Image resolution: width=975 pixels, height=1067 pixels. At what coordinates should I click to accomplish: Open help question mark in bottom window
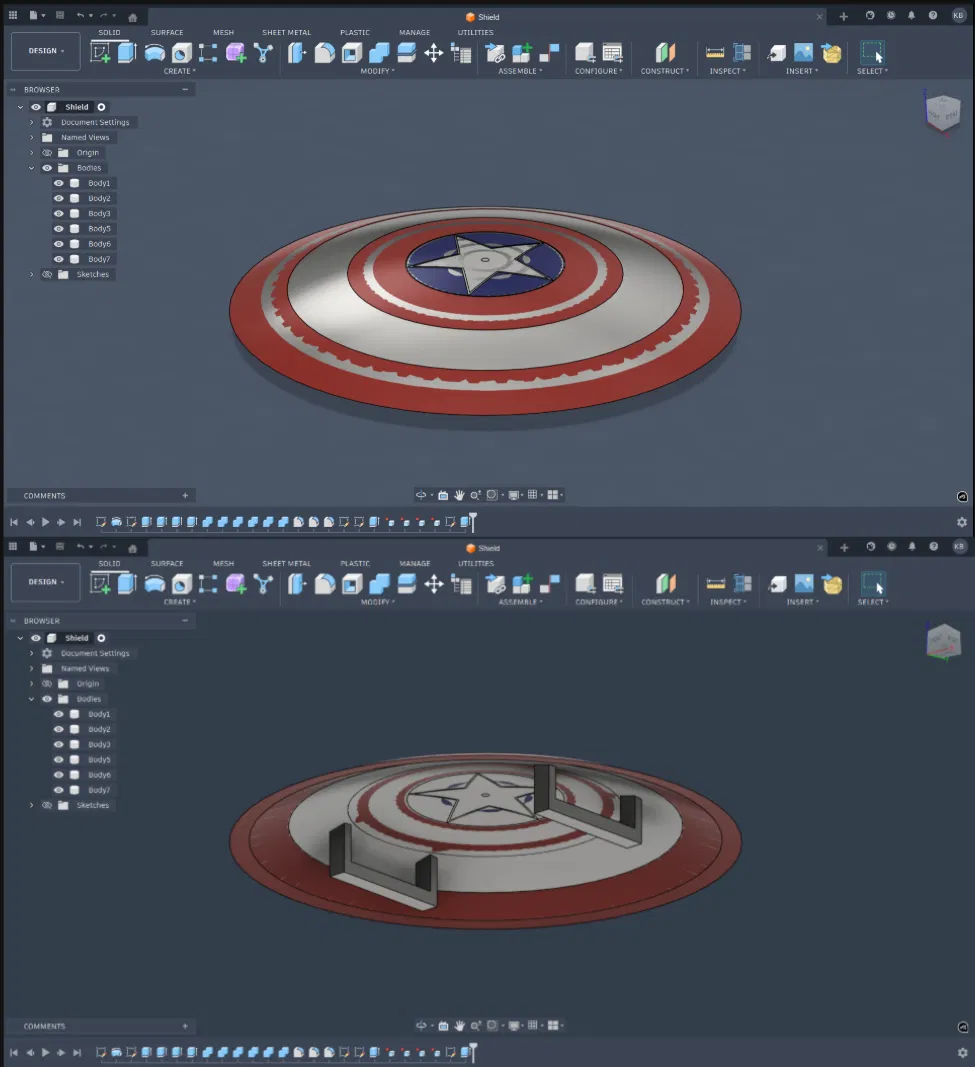point(933,546)
